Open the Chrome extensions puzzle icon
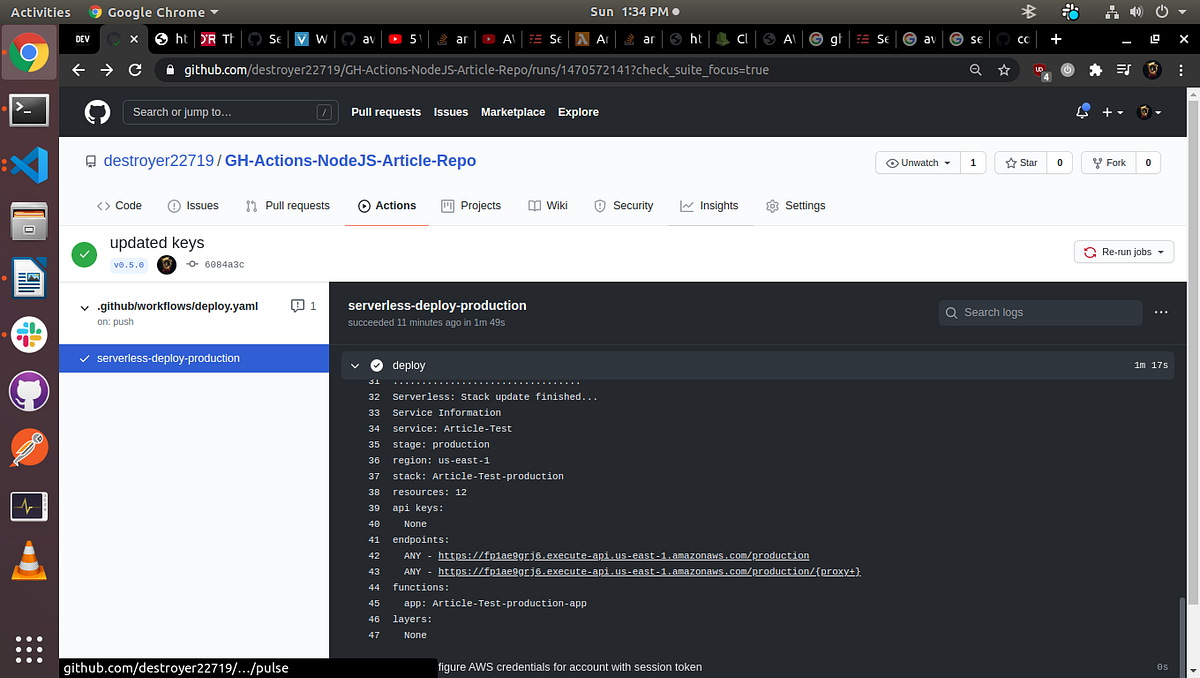 tap(1094, 70)
